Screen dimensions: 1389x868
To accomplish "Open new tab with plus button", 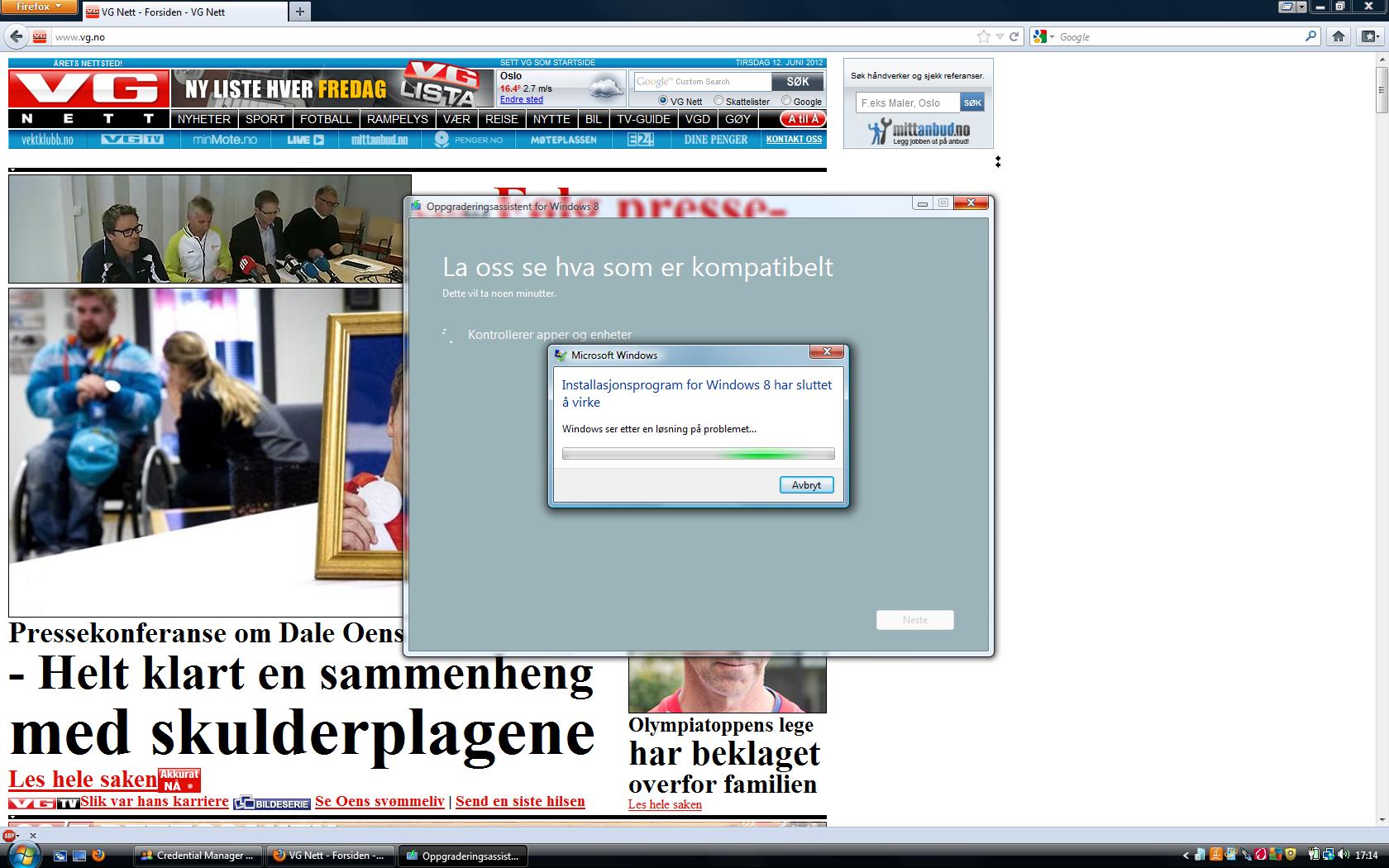I will [x=299, y=12].
